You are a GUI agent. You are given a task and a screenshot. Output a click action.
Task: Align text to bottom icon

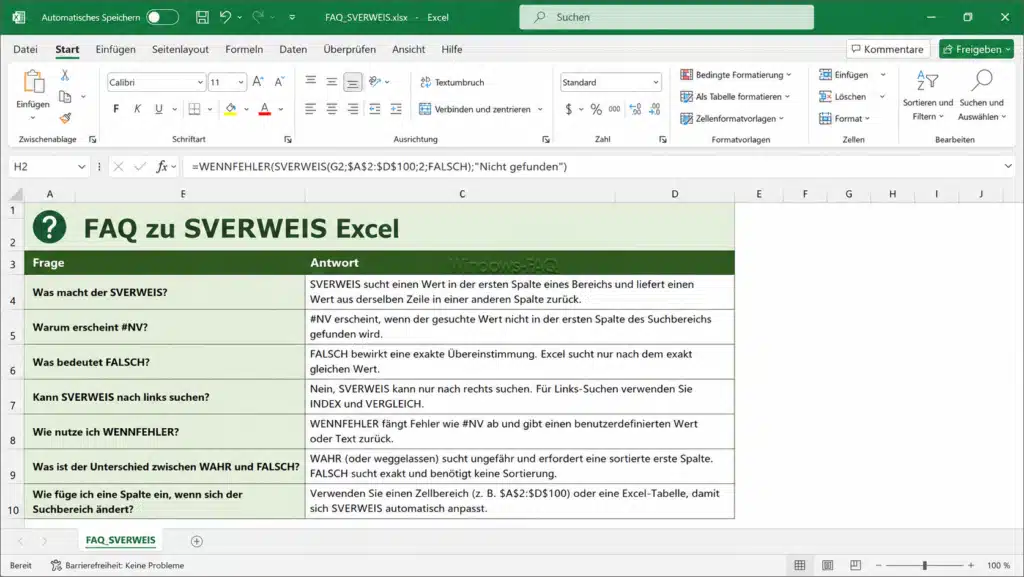point(353,82)
